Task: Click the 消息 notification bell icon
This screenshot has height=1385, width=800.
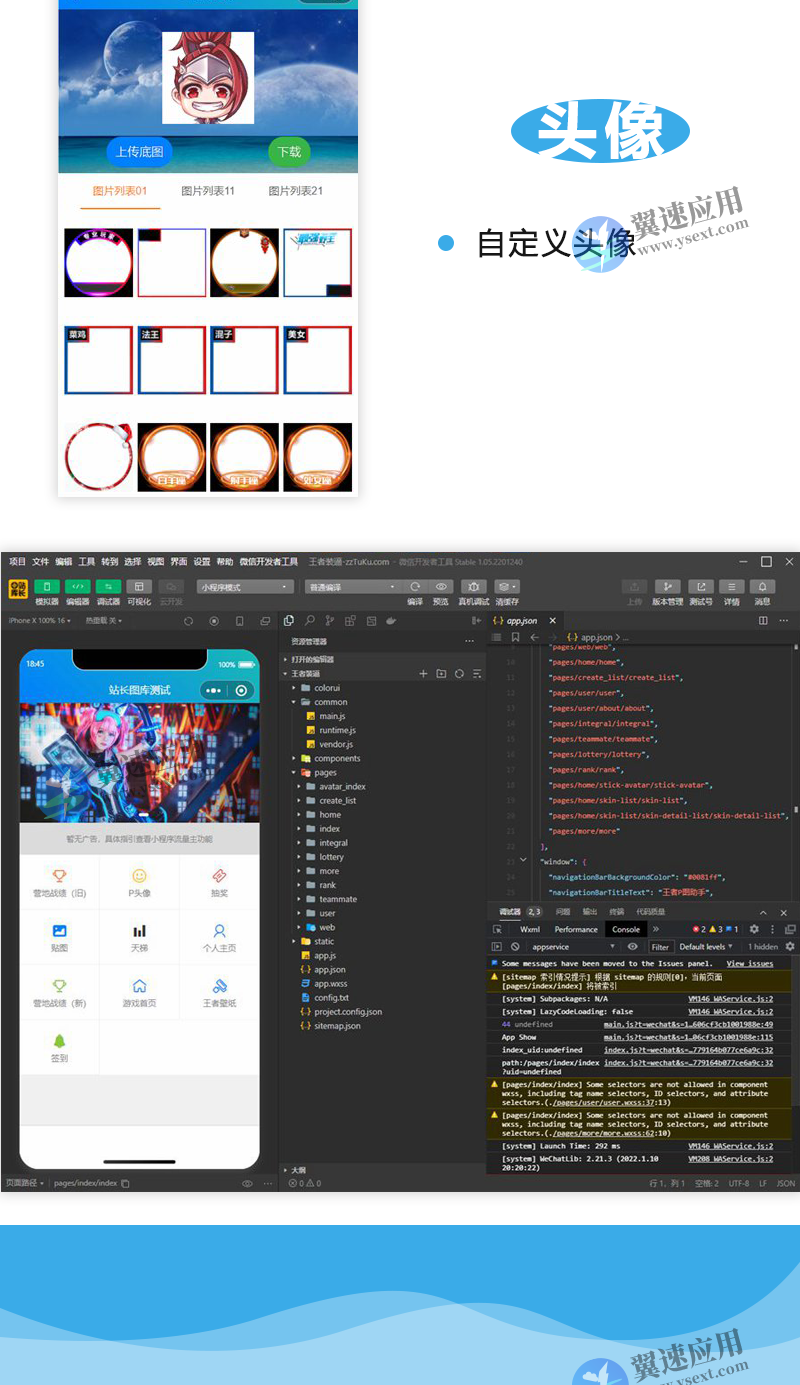Action: [762, 587]
